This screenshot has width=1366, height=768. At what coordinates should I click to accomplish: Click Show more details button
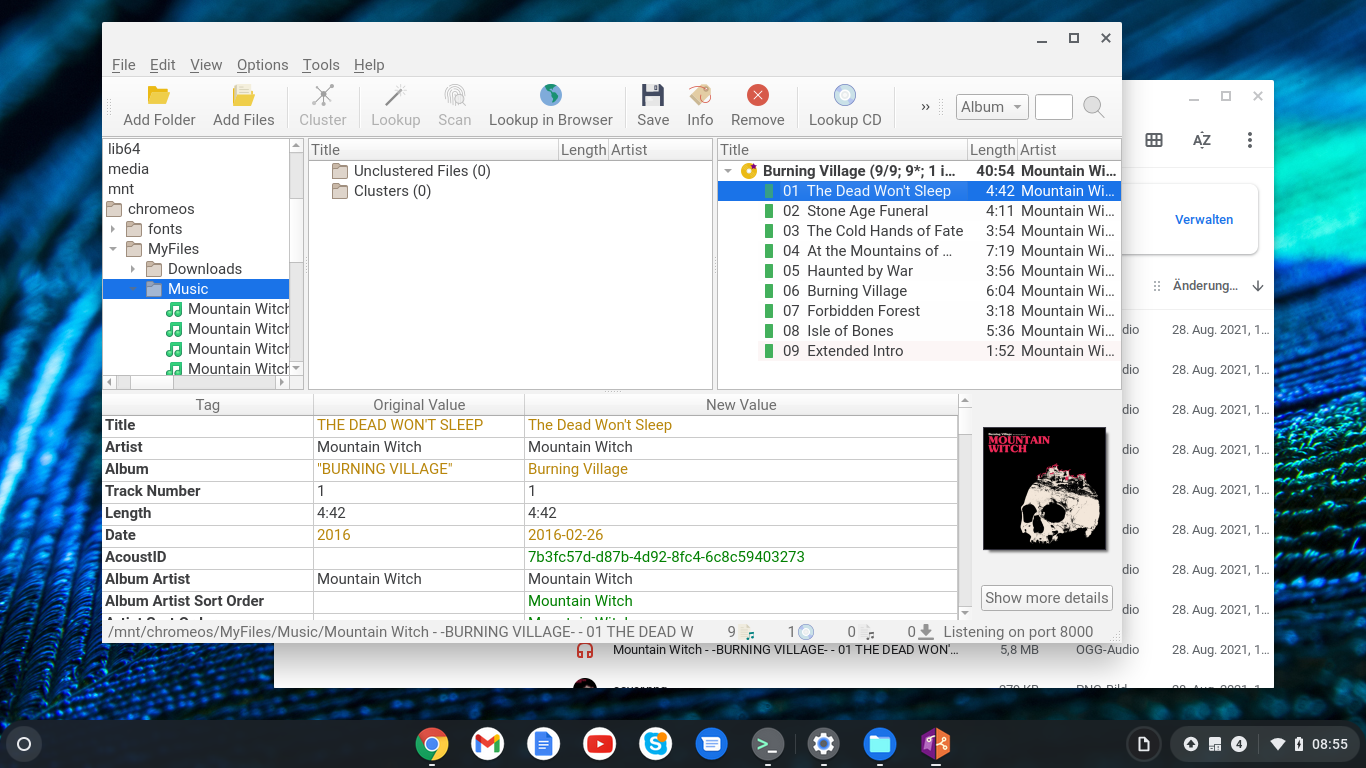[1047, 598]
